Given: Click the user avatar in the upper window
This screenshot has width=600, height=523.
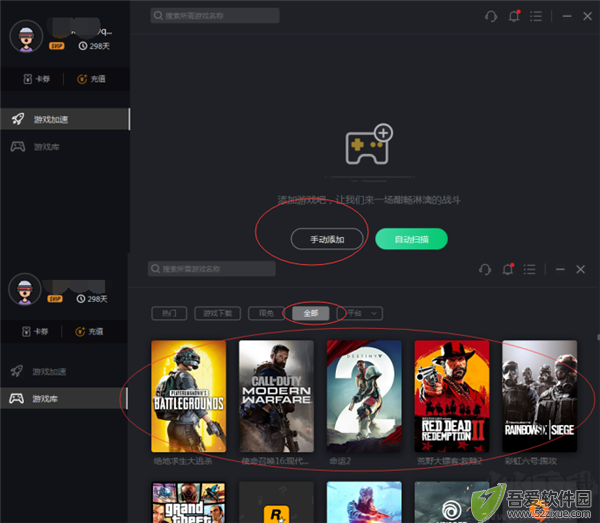Looking at the screenshot, I should coord(26,36).
